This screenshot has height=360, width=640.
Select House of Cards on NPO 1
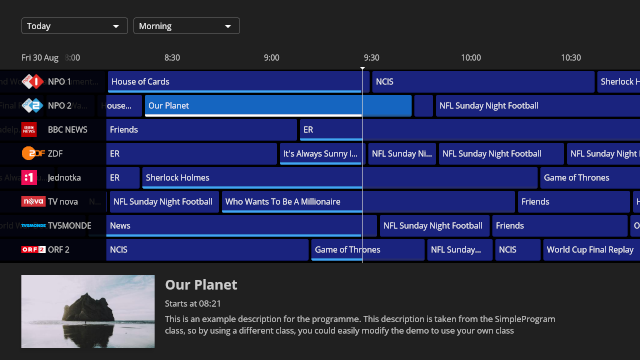coord(239,82)
